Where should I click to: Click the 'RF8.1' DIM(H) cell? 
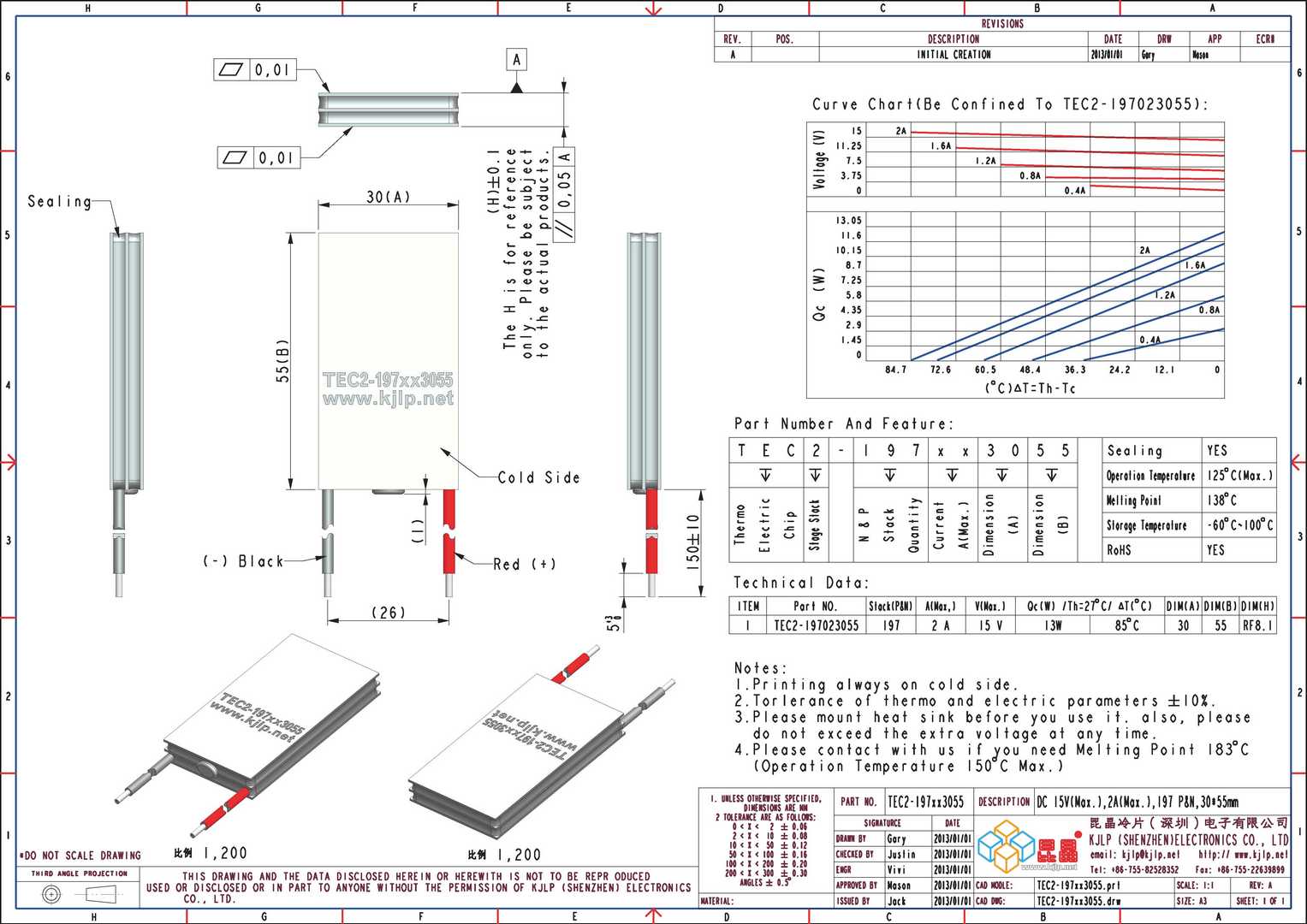pos(1257,625)
